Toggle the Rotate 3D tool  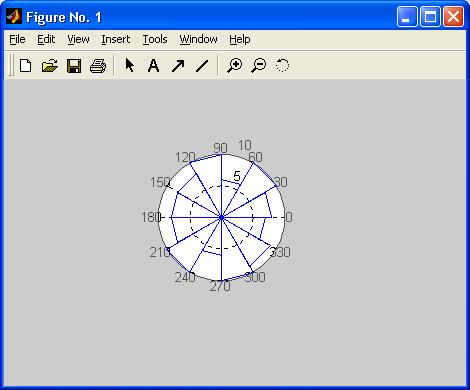[282, 65]
